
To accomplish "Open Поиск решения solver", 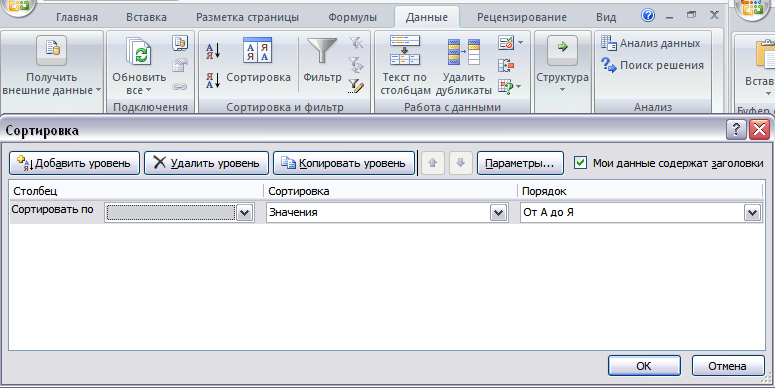I will point(652,65).
